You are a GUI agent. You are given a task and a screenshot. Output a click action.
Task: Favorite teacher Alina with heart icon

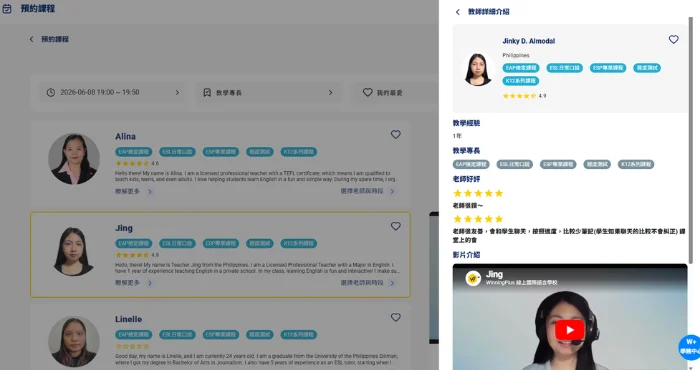[x=396, y=134]
